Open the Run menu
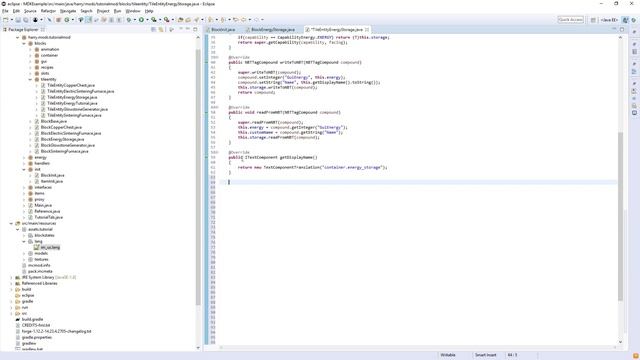The image size is (640, 360). click(118, 11)
